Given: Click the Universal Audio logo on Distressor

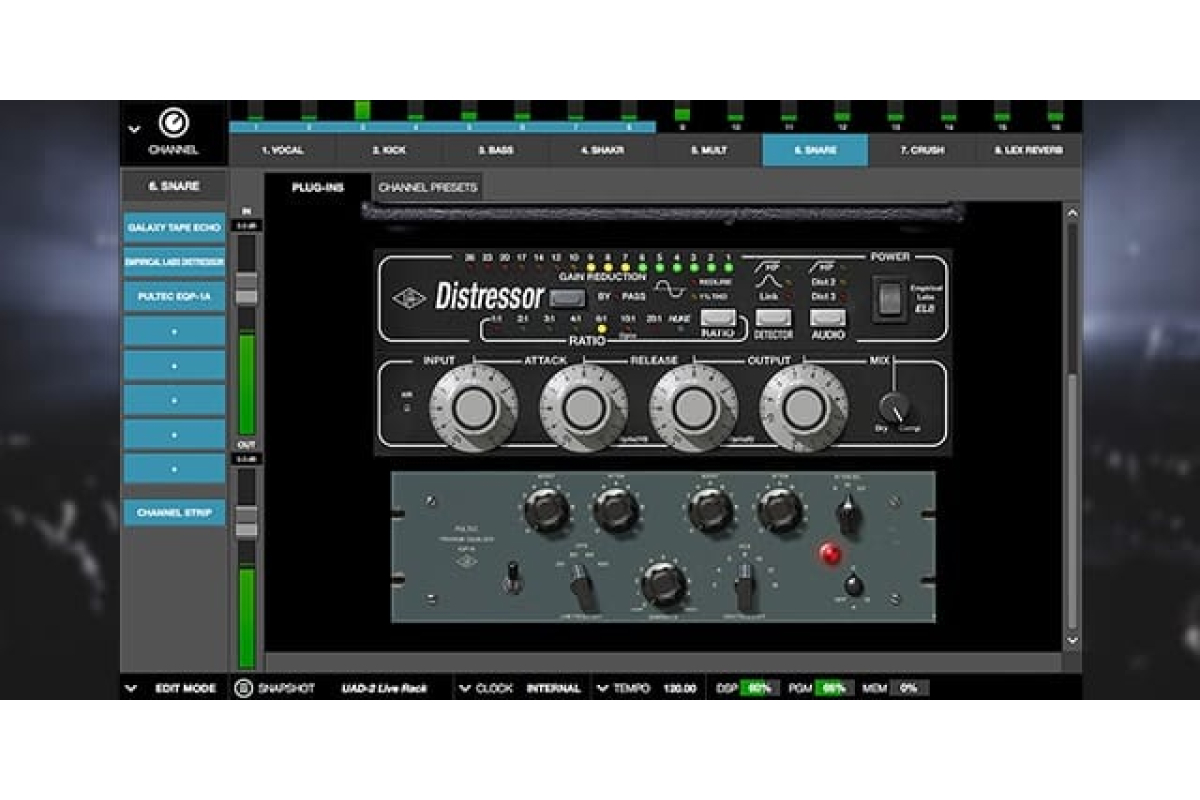Looking at the screenshot, I should pos(410,297).
